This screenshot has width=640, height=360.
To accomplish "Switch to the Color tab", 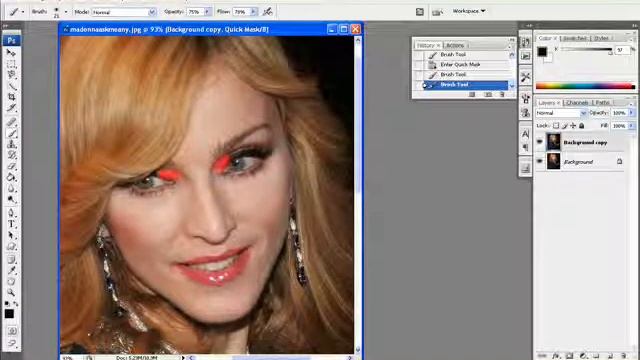I will click(547, 38).
